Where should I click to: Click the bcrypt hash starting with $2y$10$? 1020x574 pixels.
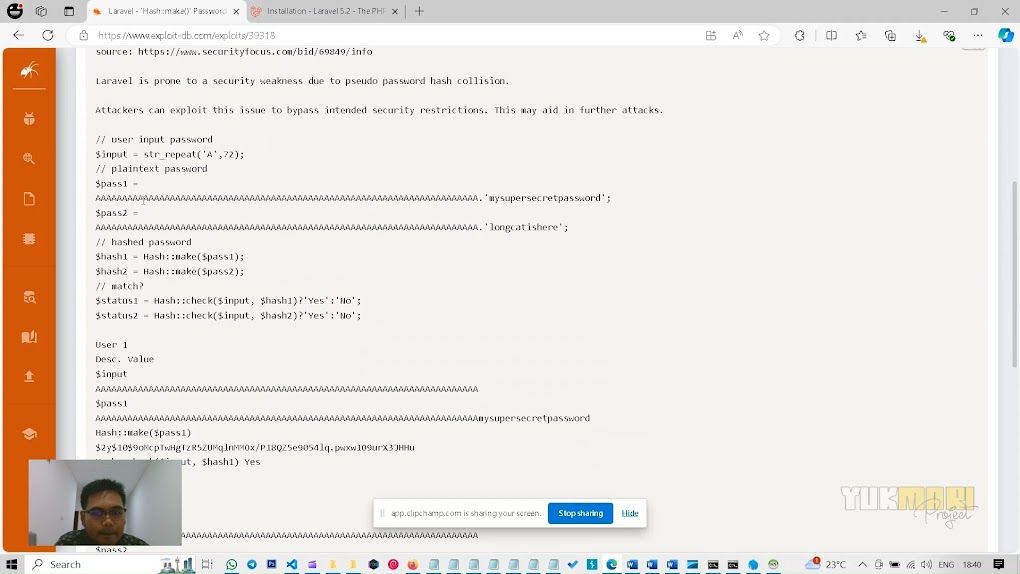(x=255, y=447)
